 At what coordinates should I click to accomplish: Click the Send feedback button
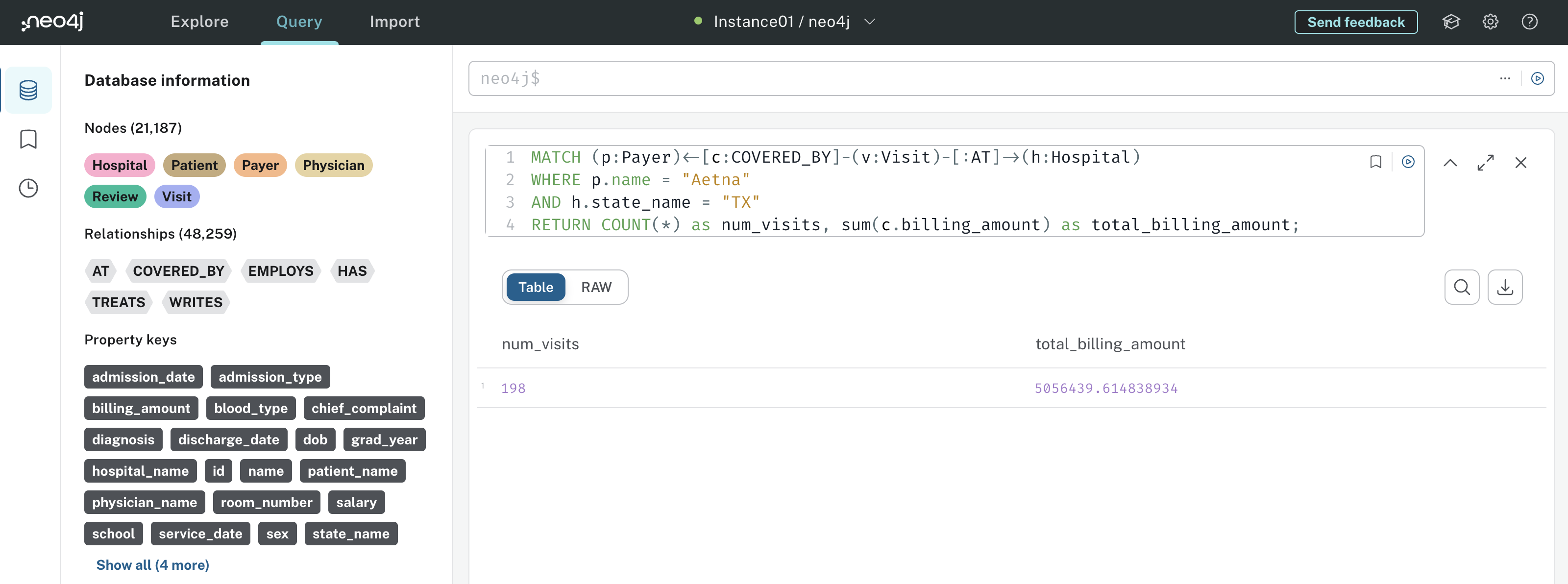pos(1355,21)
